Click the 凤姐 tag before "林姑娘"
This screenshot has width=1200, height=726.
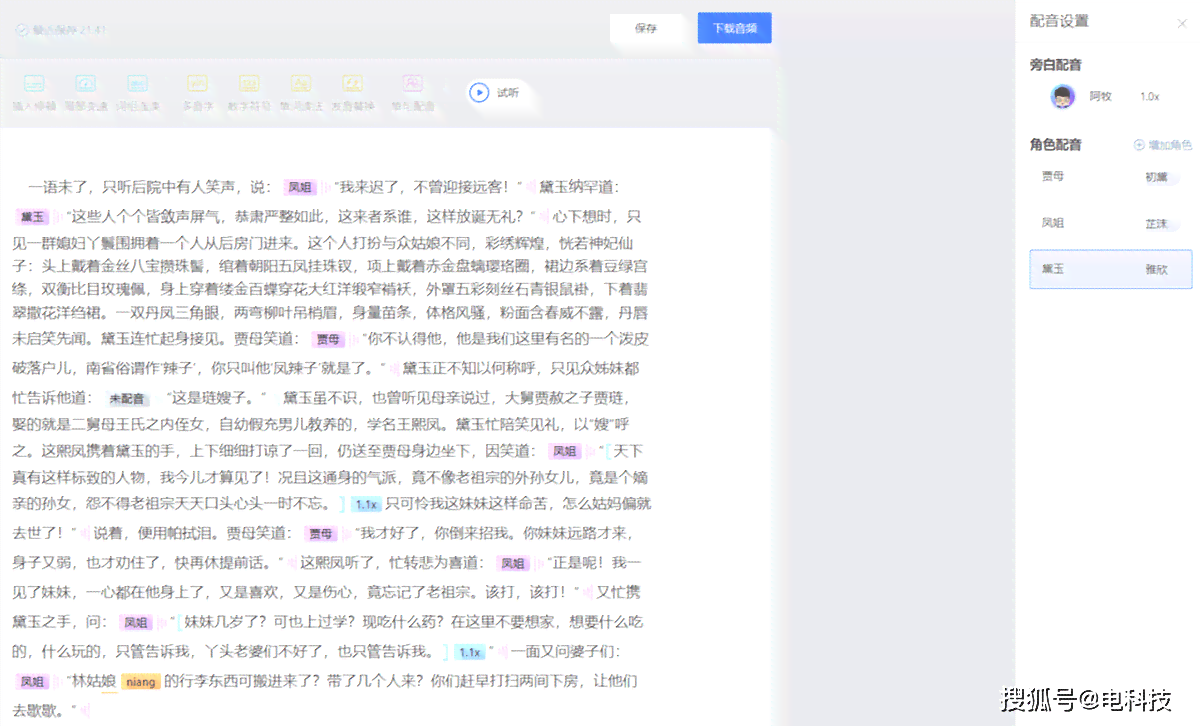[33, 682]
